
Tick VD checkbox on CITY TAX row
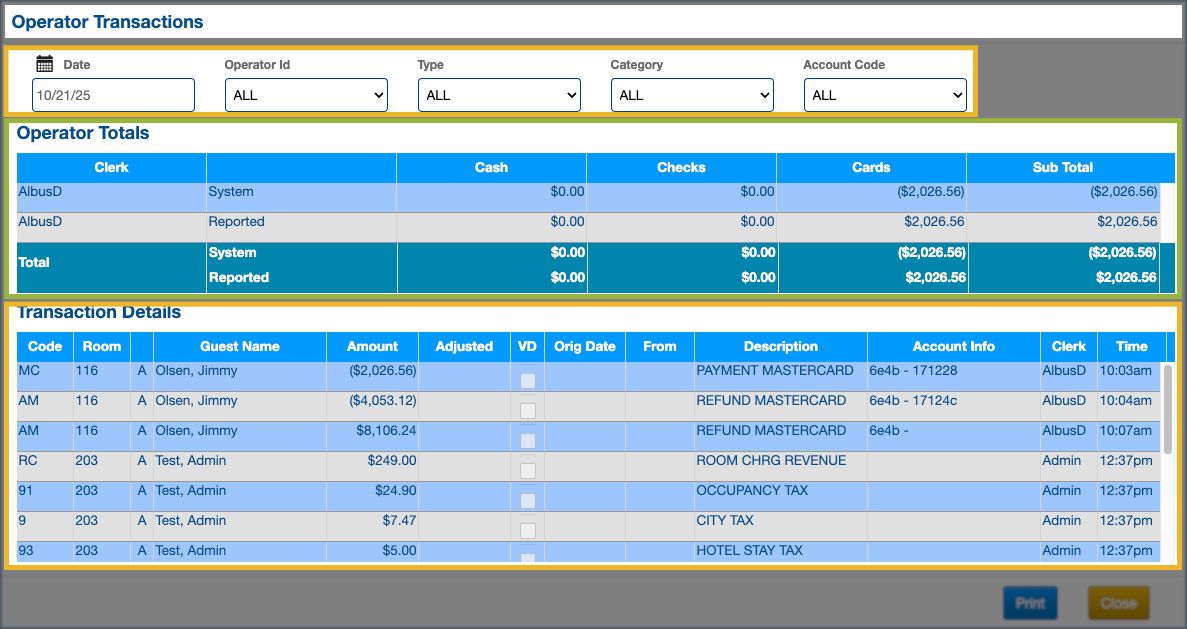point(527,531)
